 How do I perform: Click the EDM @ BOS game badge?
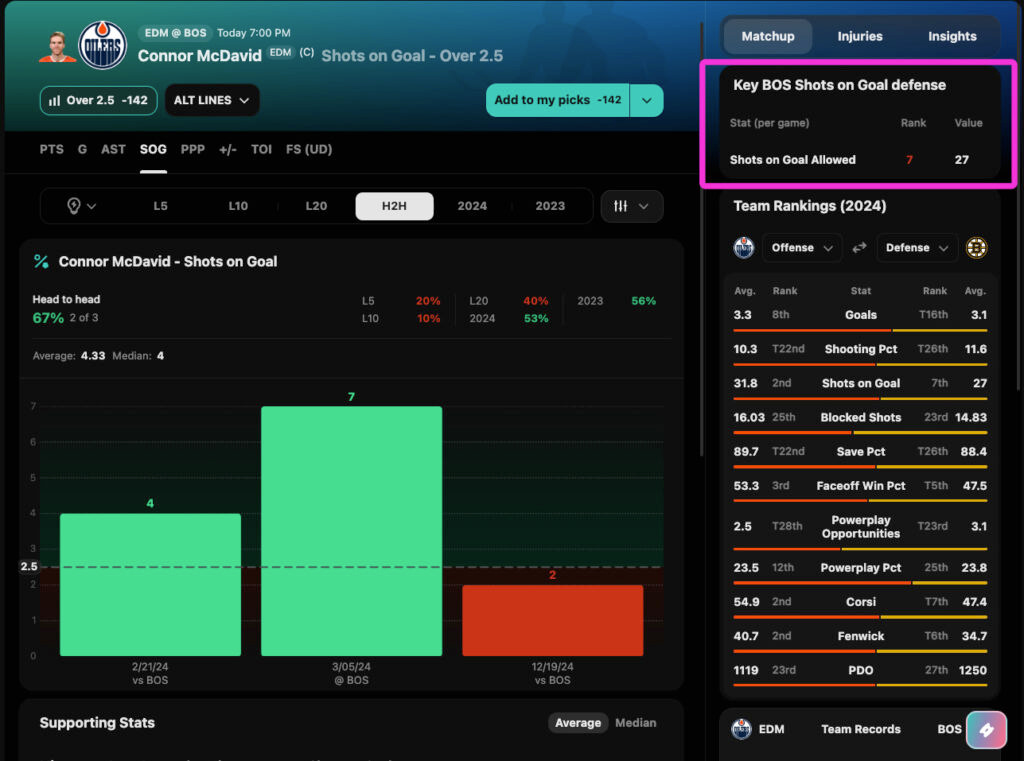pyautogui.click(x=175, y=33)
